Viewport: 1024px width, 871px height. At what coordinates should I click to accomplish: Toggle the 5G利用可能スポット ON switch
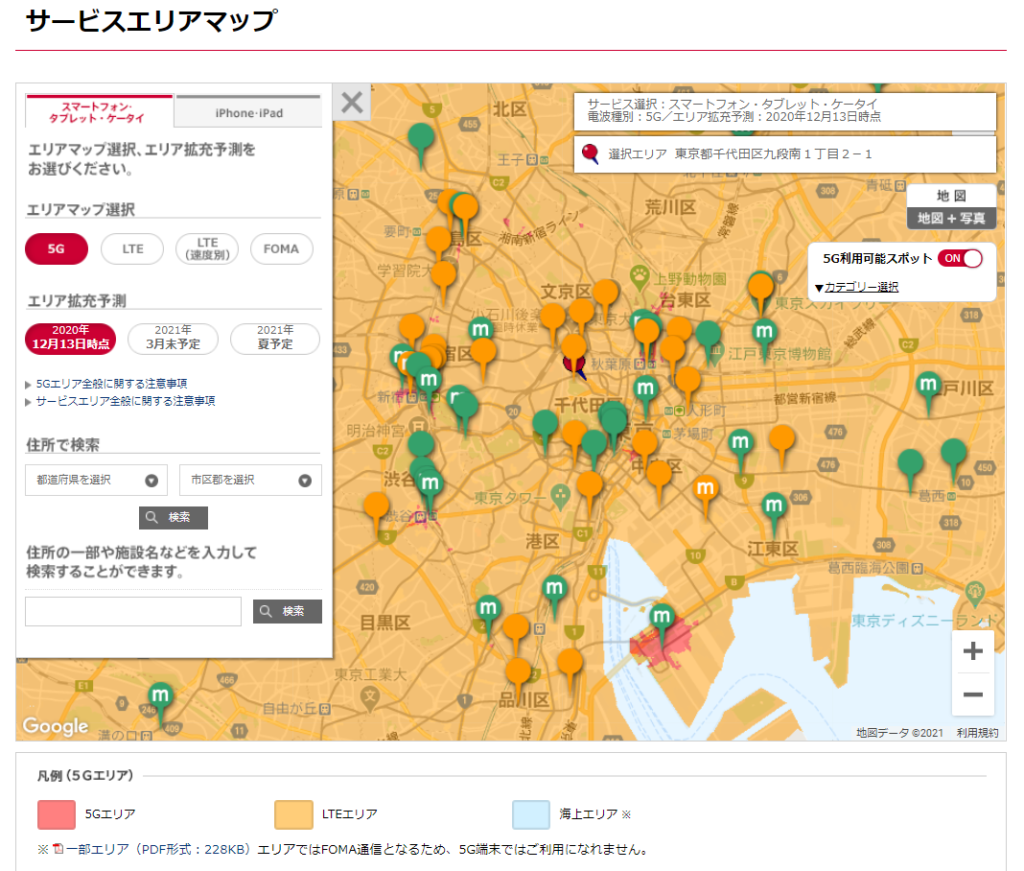(x=959, y=258)
